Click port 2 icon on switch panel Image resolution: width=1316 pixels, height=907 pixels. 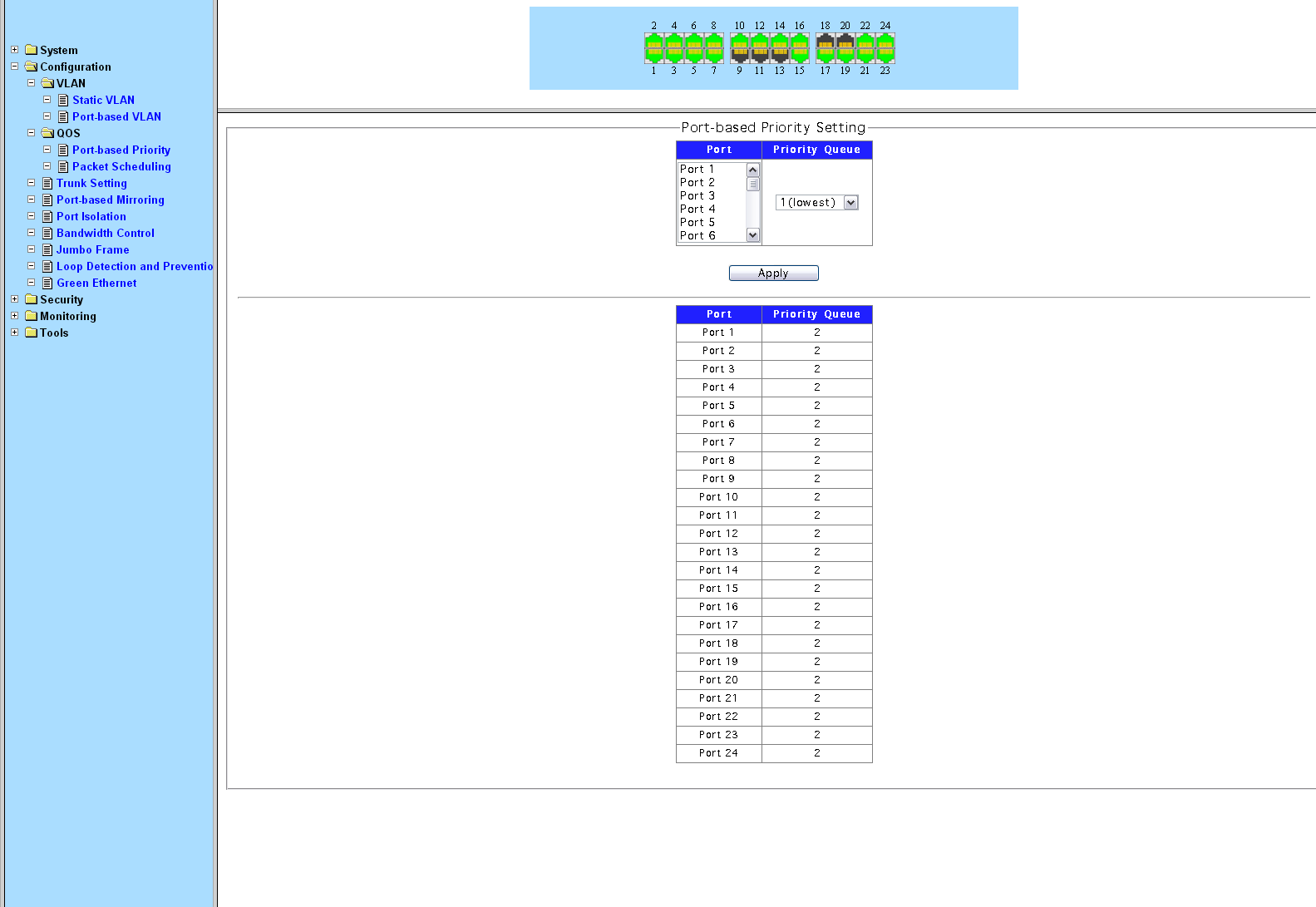coord(654,42)
